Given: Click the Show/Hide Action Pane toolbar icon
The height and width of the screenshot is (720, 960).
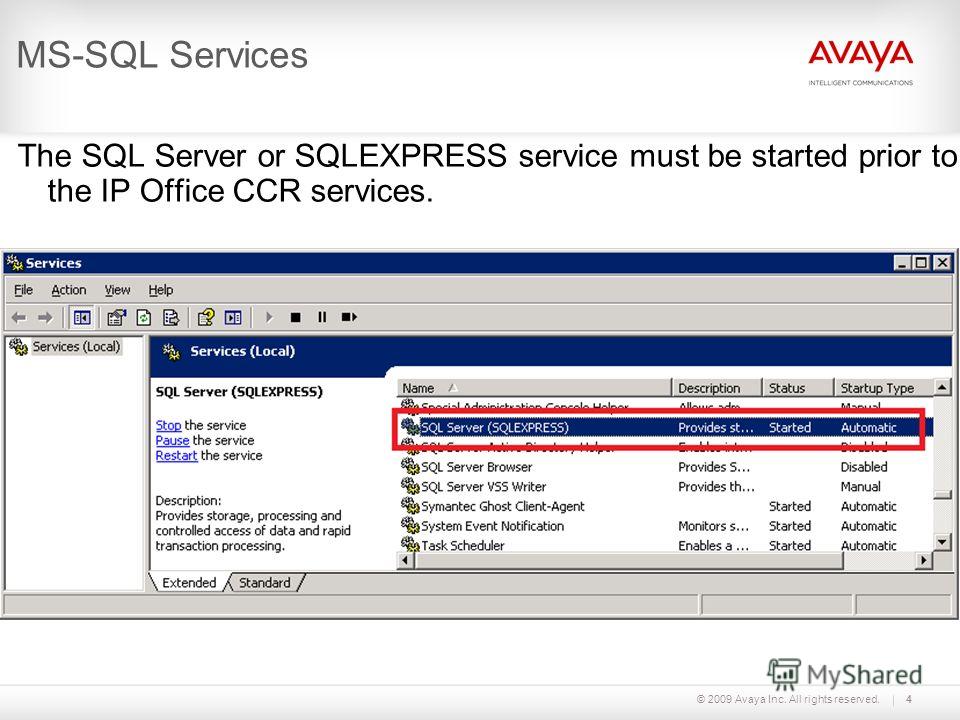Looking at the screenshot, I should (x=233, y=317).
